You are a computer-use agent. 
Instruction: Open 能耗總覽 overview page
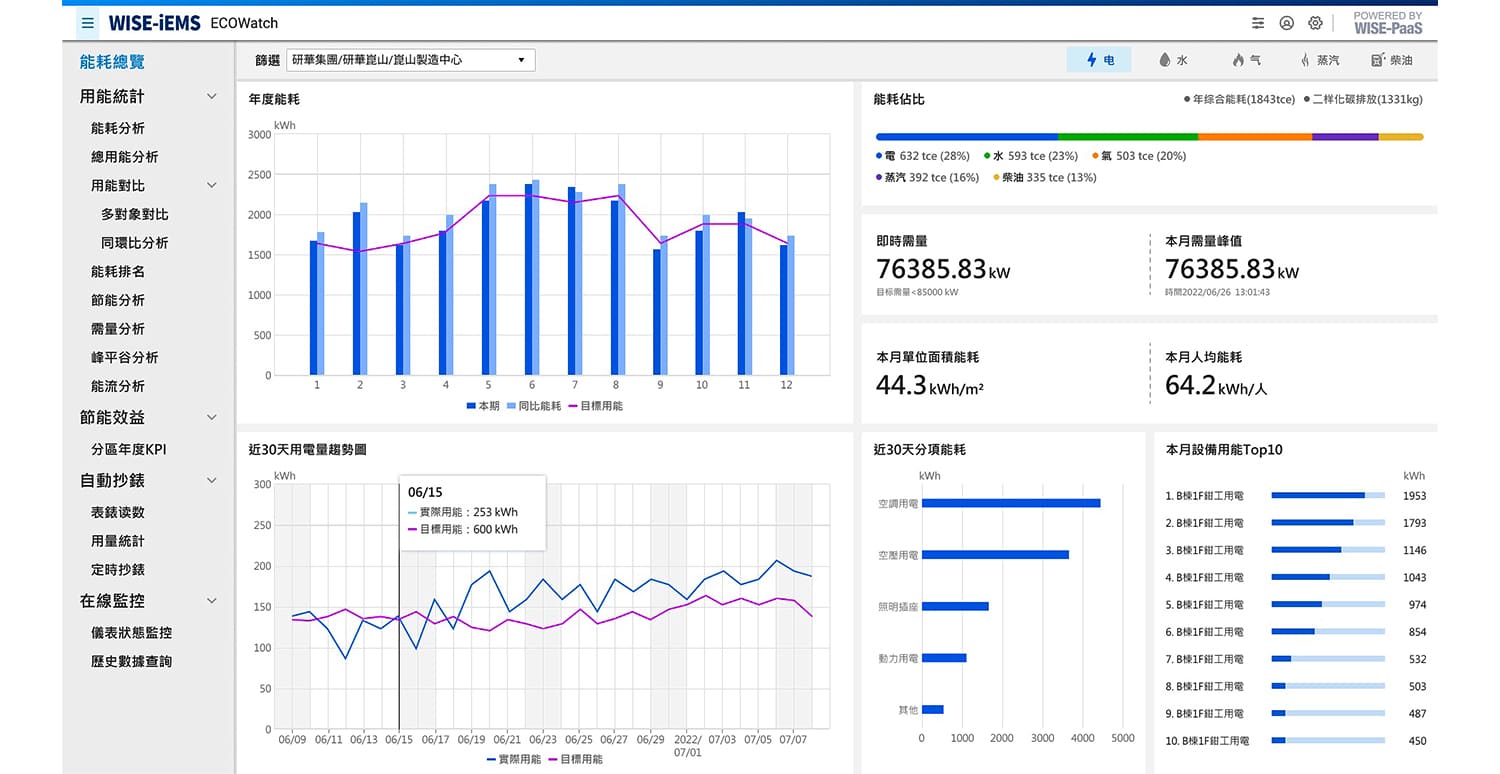click(x=112, y=62)
